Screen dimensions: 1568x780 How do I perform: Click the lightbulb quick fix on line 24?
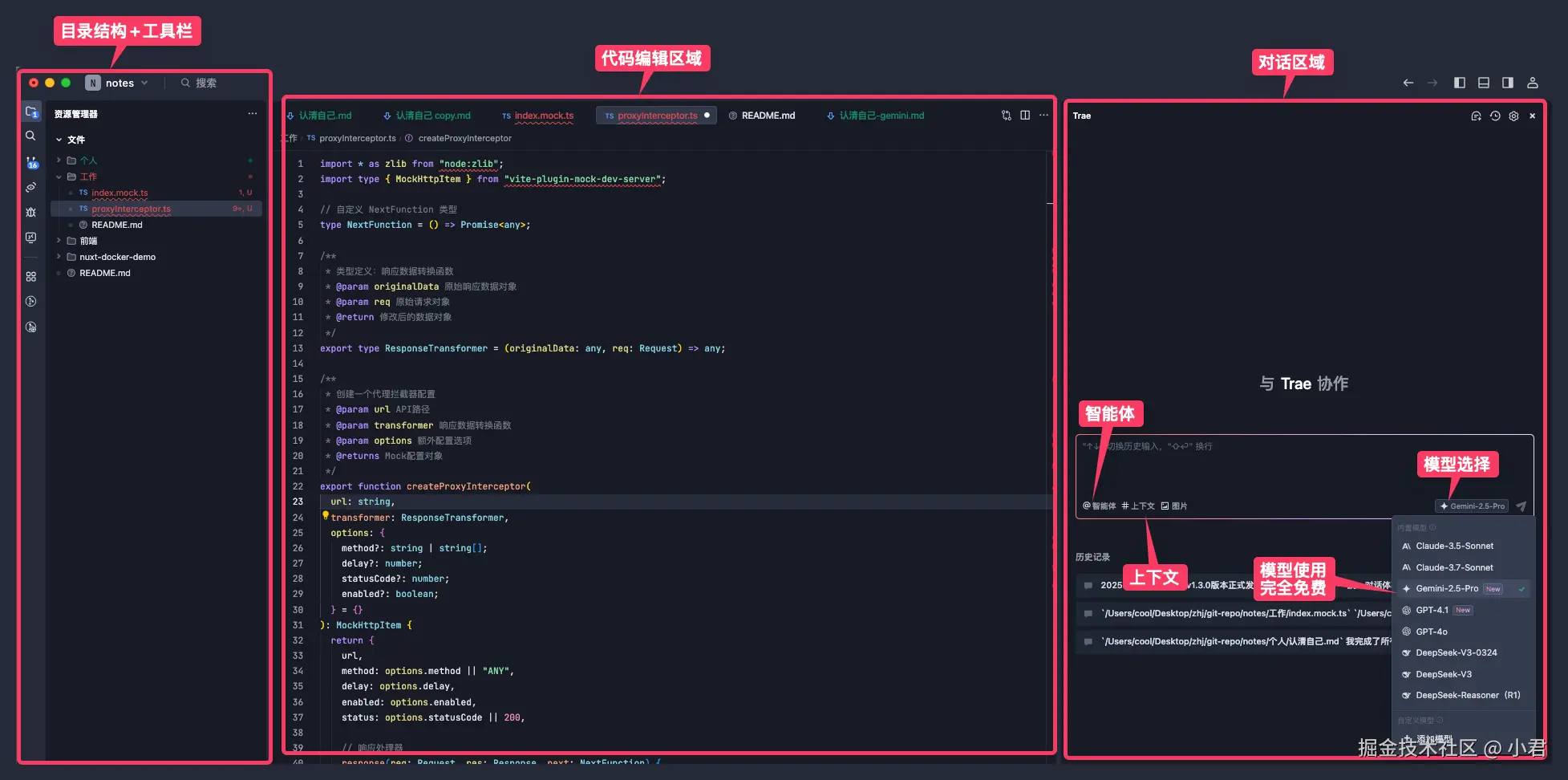pos(326,516)
